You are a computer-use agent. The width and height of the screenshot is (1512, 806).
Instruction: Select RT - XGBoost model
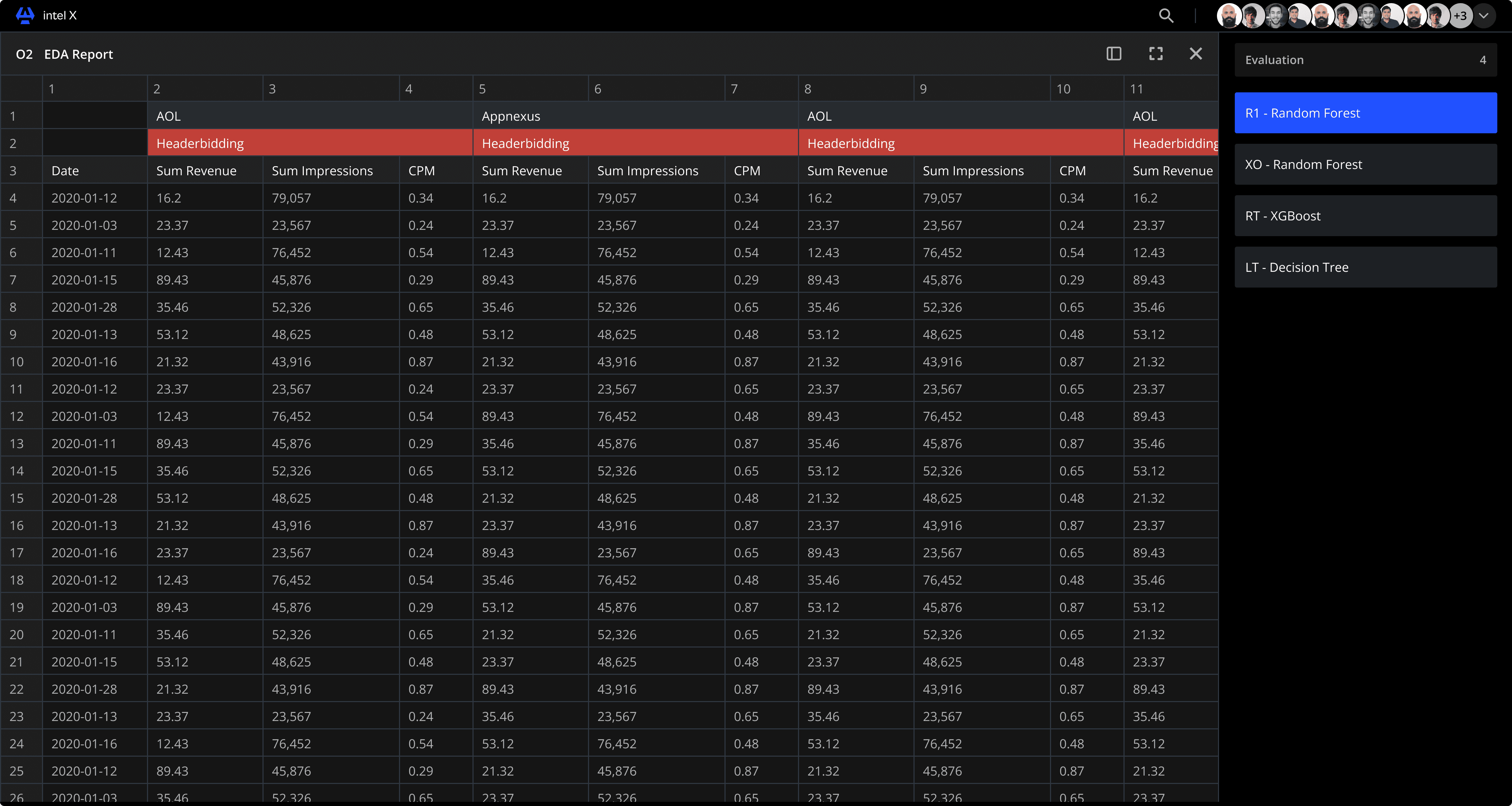tap(1365, 216)
